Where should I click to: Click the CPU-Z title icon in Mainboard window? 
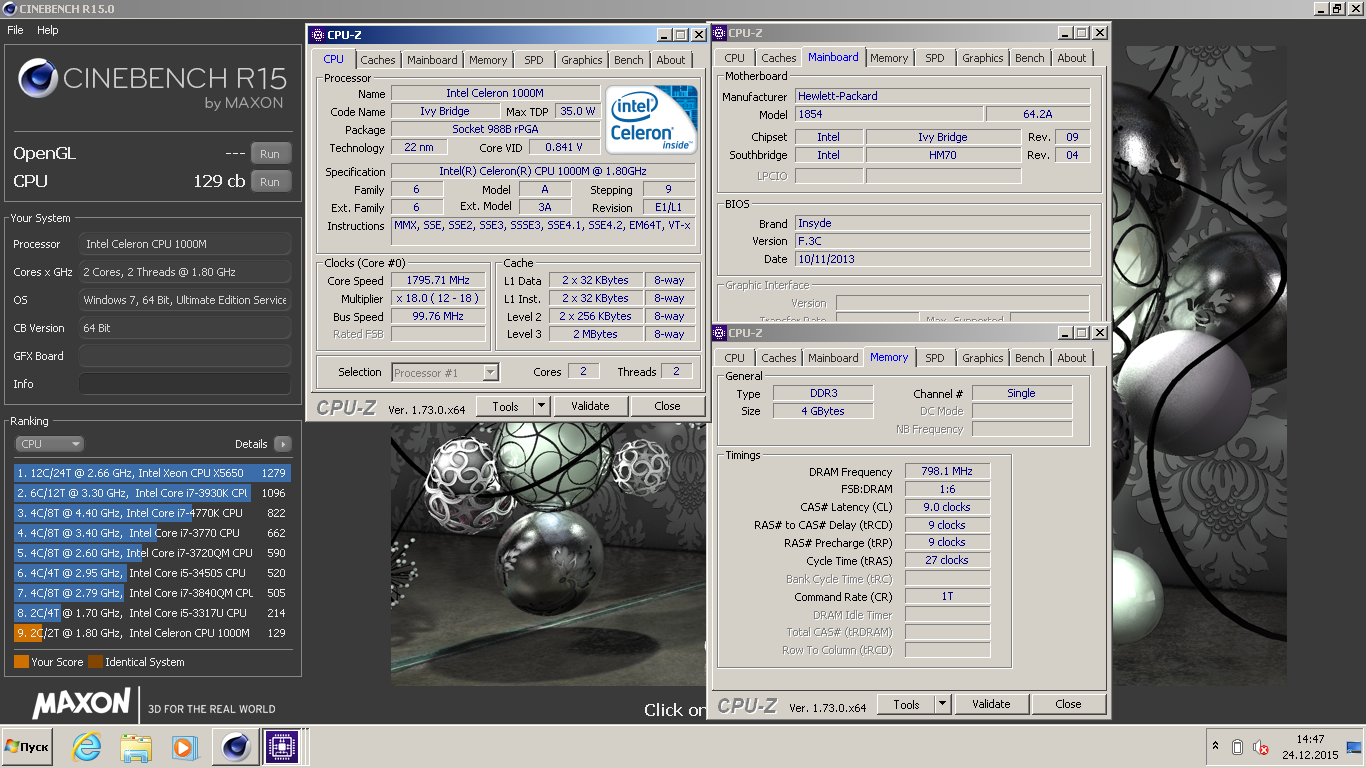click(x=720, y=33)
